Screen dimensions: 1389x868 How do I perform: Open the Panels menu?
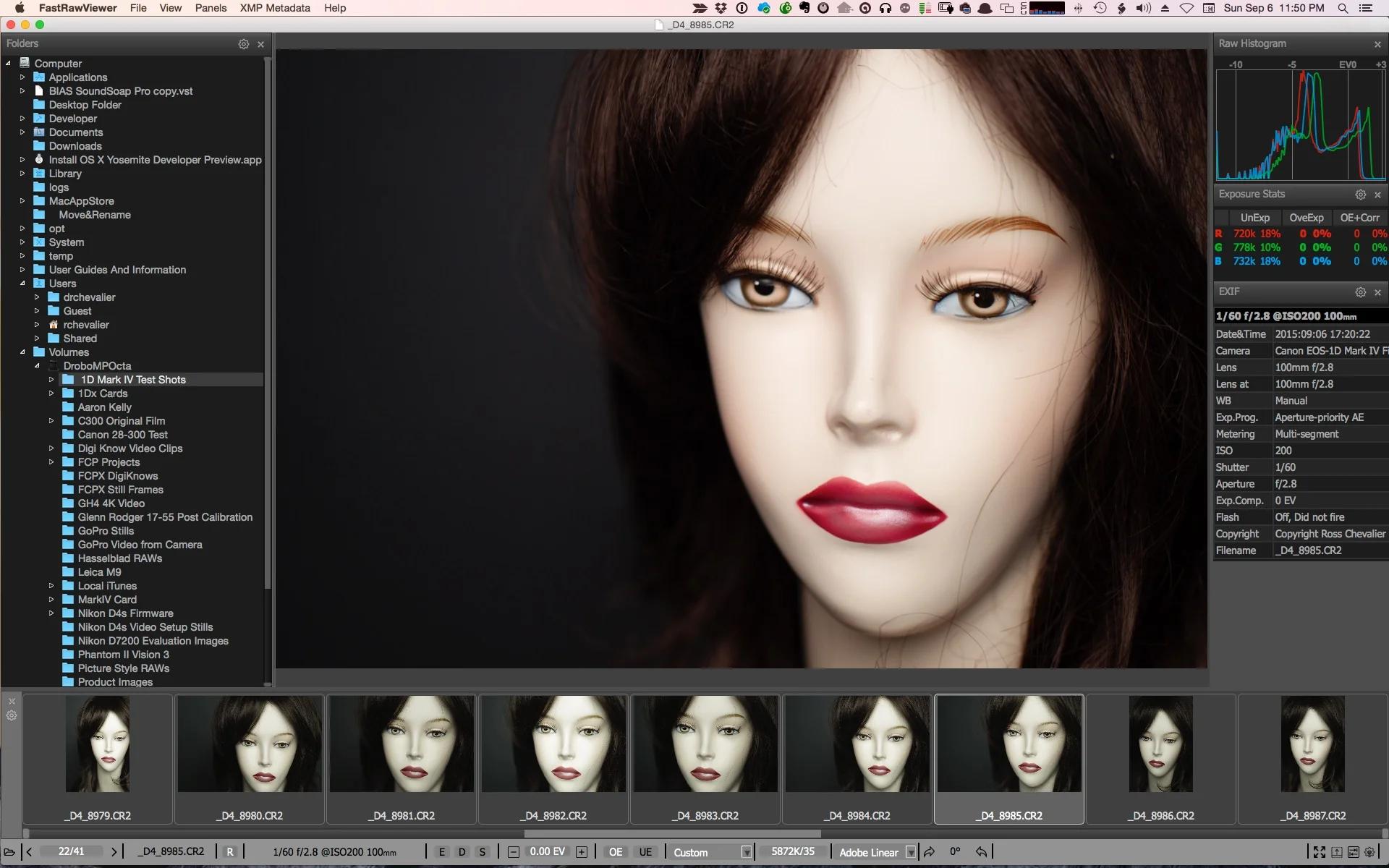(211, 8)
